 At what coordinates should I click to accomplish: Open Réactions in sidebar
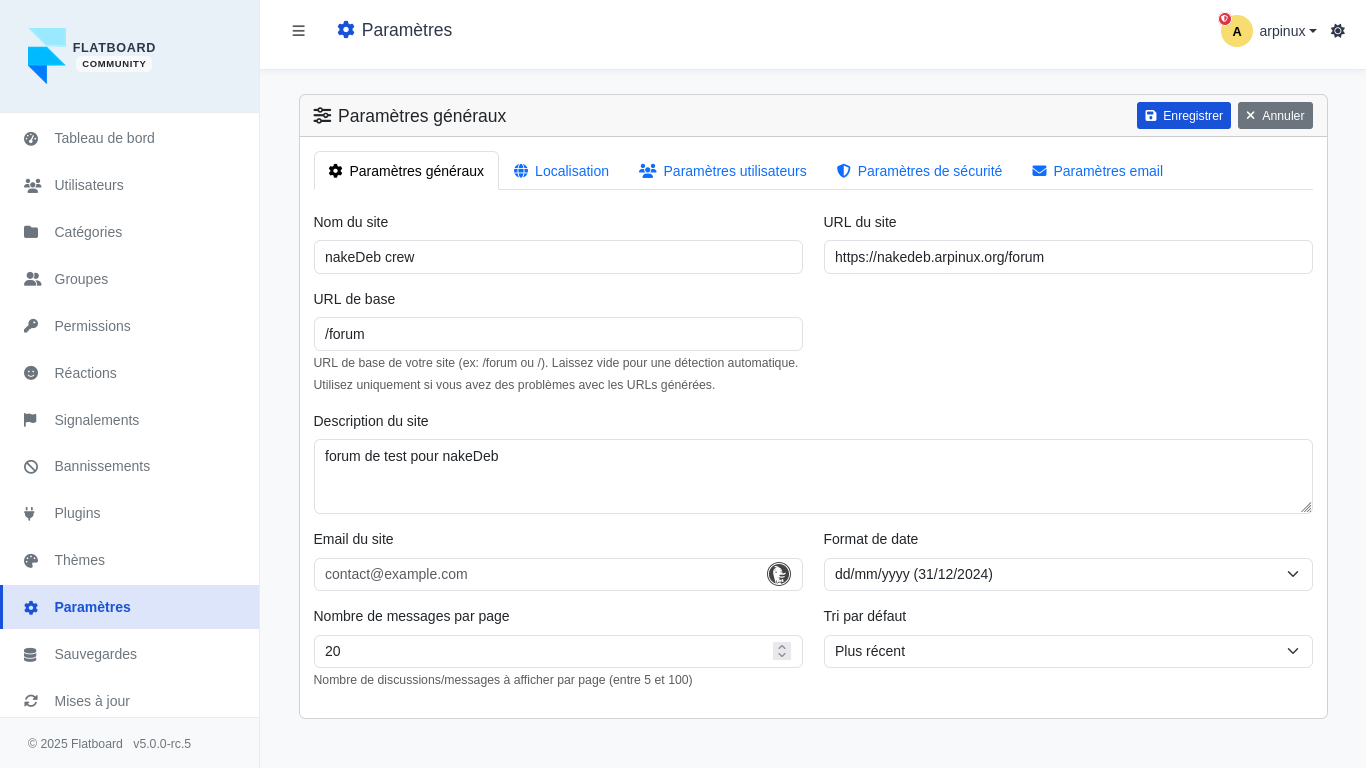pos(85,373)
